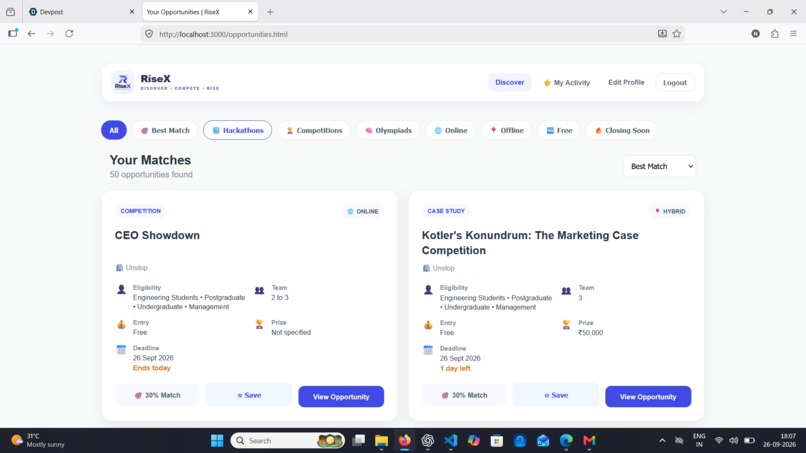Click the CASE STUDY tag

tap(446, 211)
